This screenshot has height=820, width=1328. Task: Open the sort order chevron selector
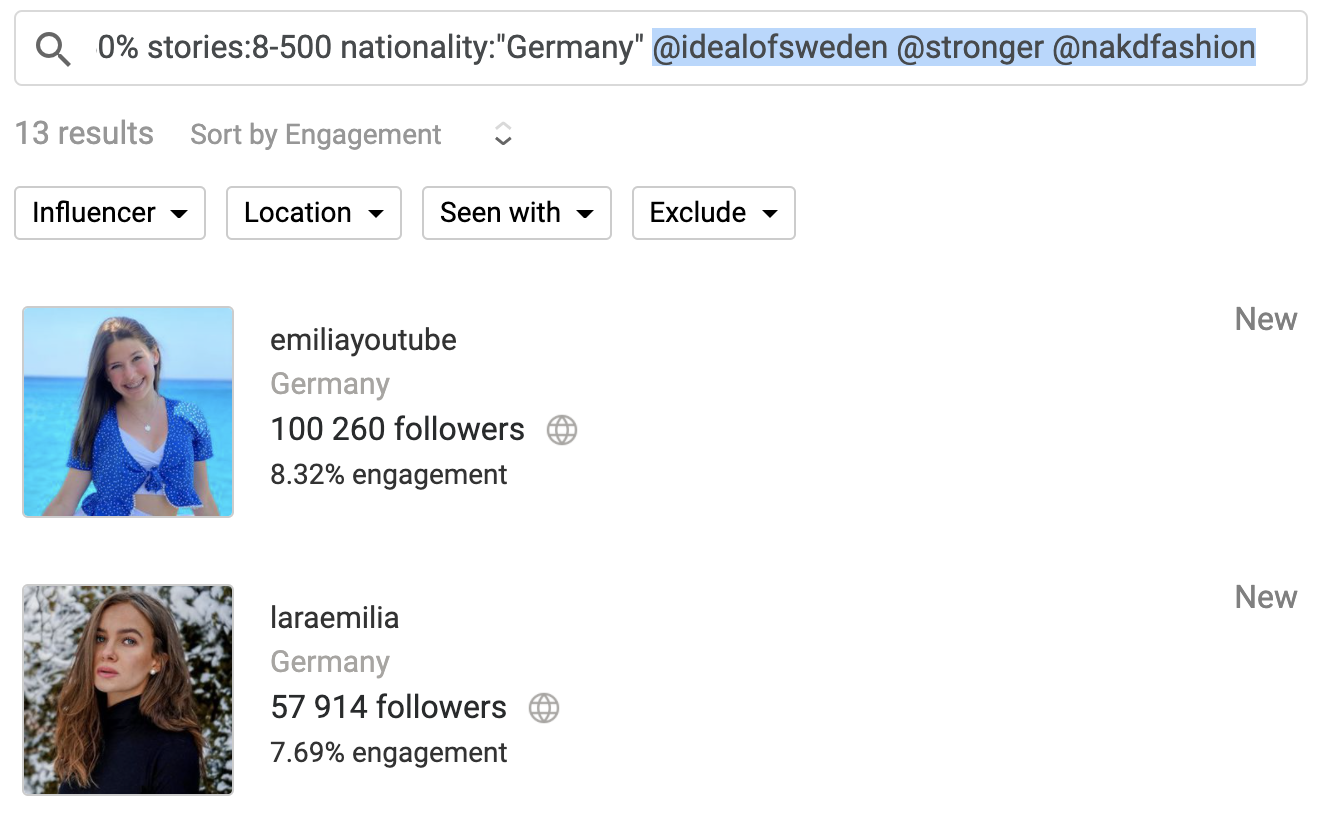coord(504,134)
